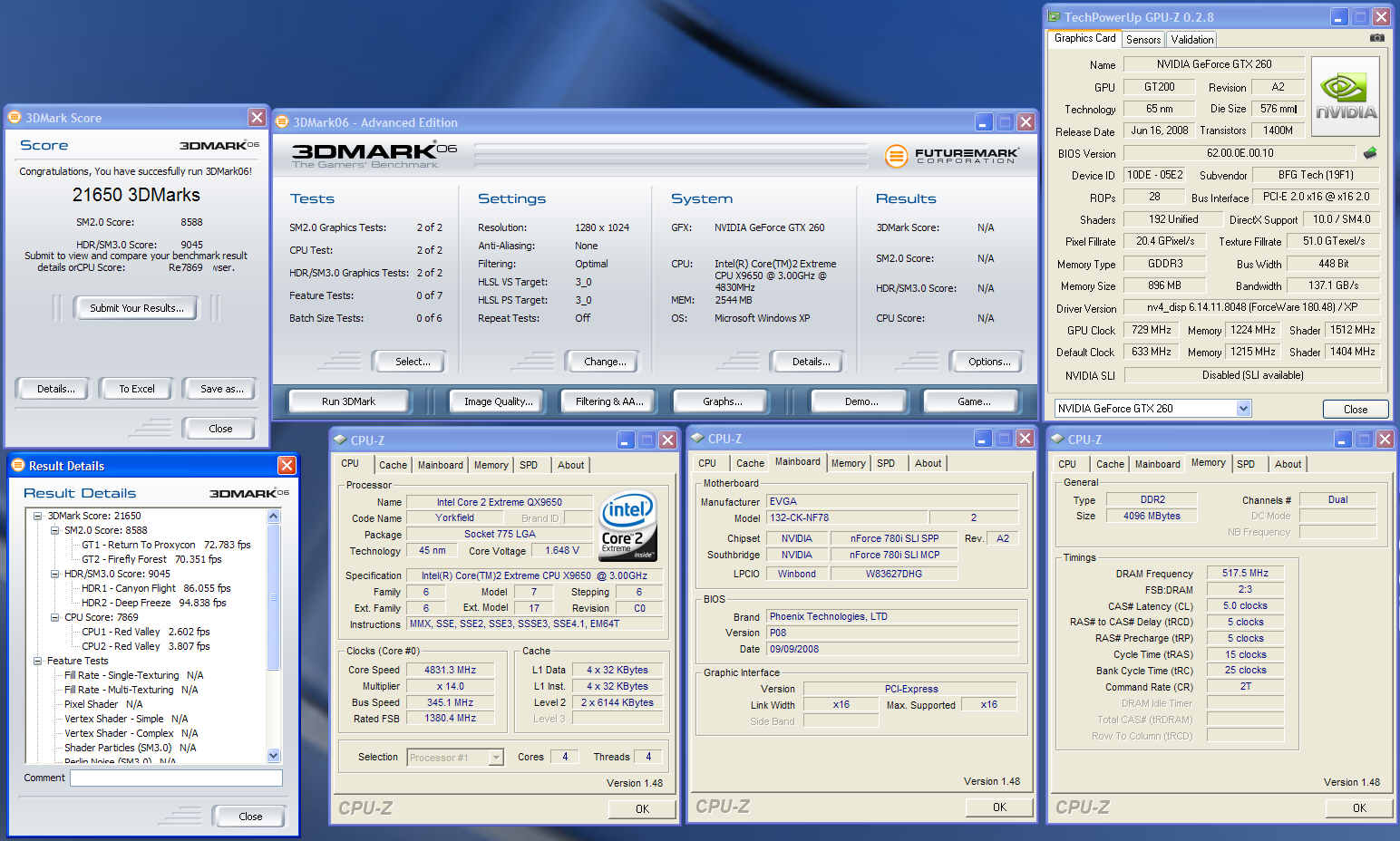Click the Intel Core 2 Extreme logo in CPU-Z
Image resolution: width=1400 pixels, height=841 pixels.
pyautogui.click(x=627, y=527)
